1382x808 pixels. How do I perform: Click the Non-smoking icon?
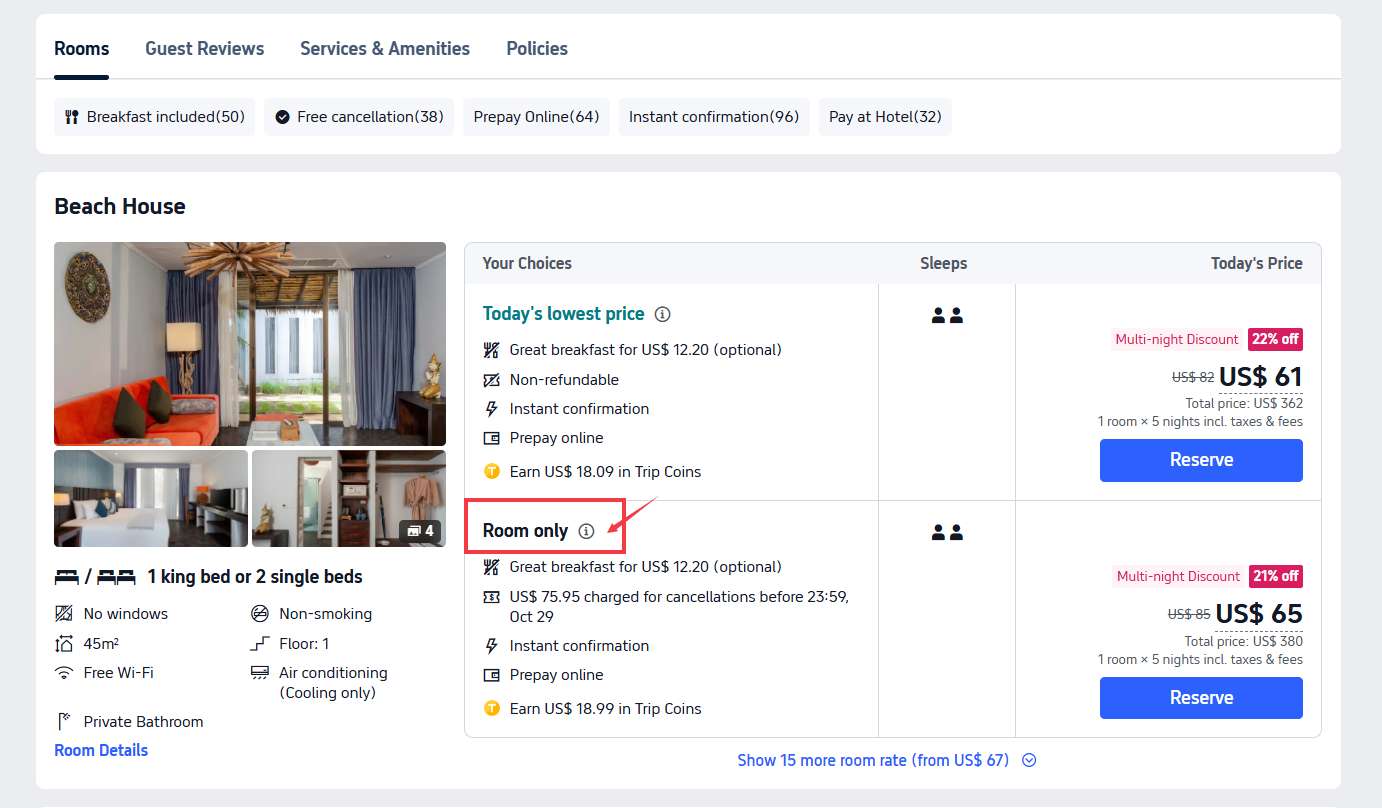click(x=260, y=613)
